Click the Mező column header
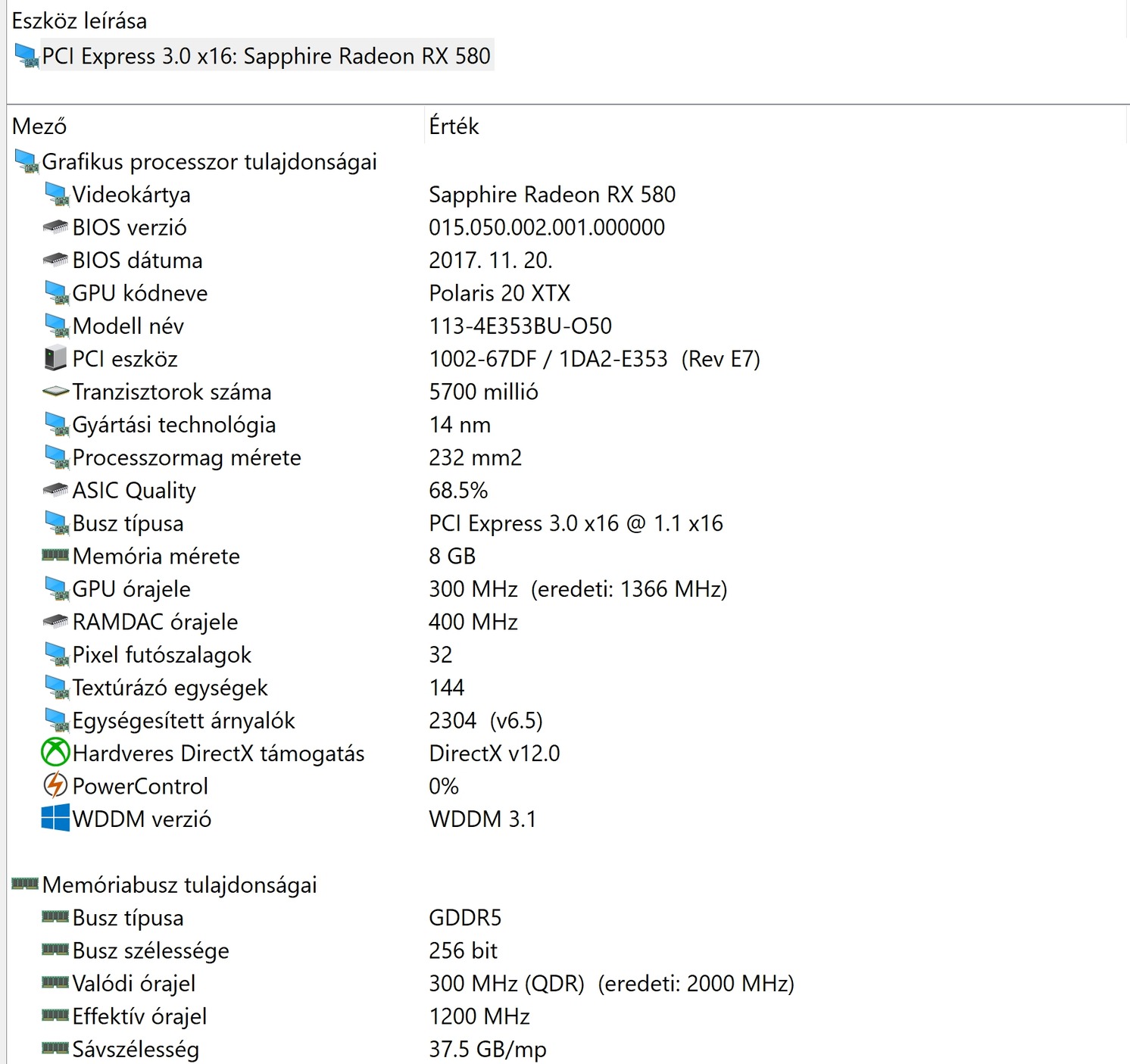 pos(39,126)
